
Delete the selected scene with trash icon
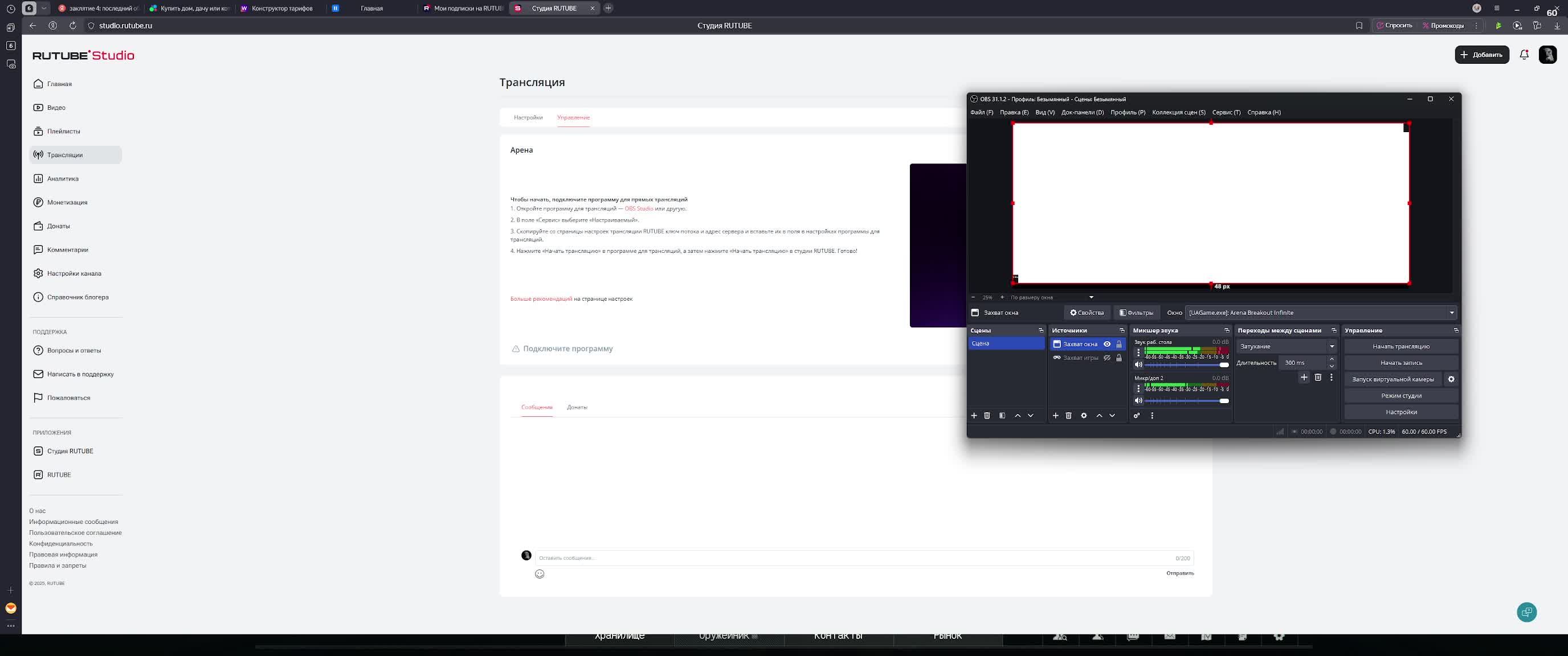(987, 416)
